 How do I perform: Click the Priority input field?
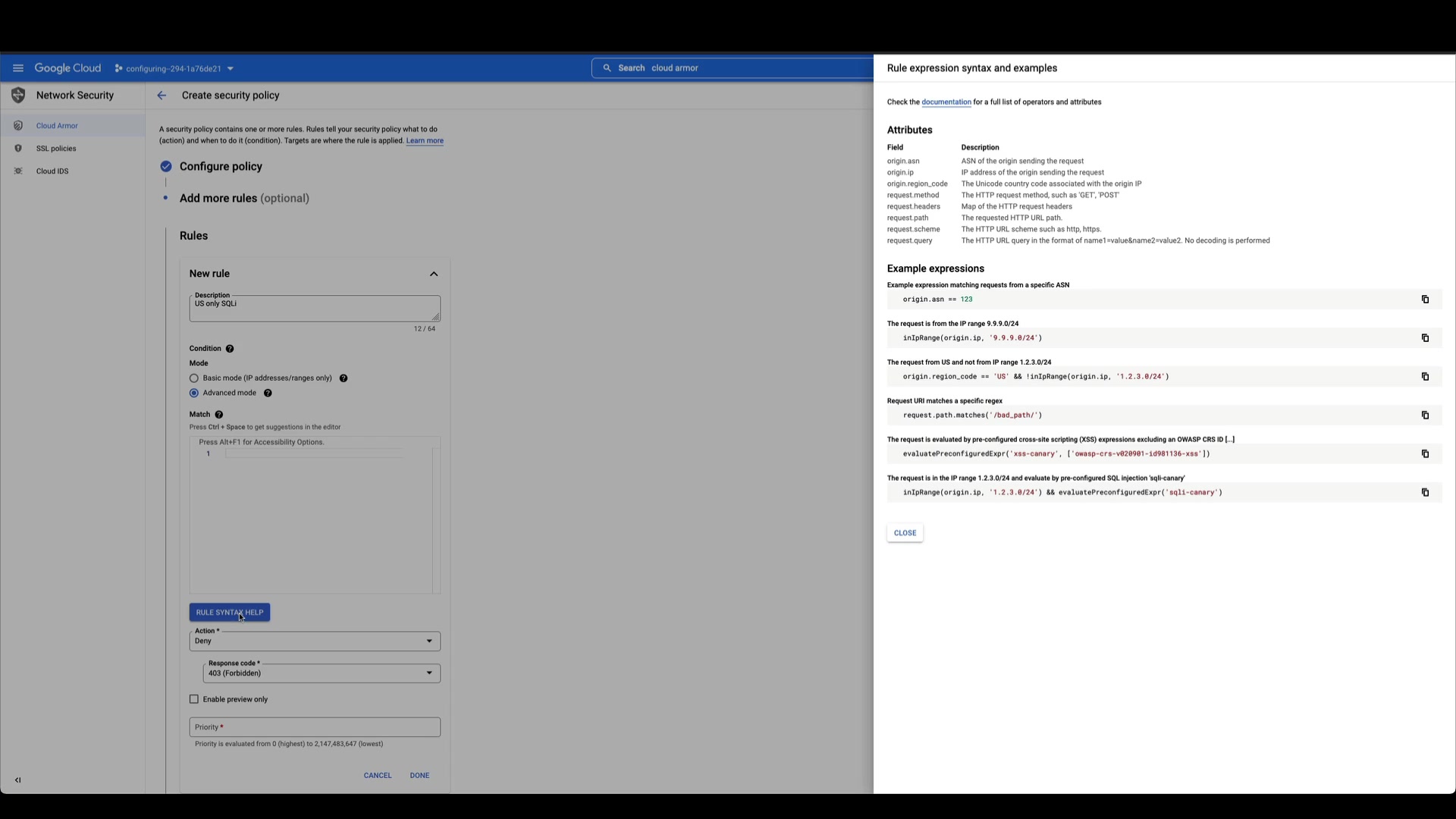[315, 727]
